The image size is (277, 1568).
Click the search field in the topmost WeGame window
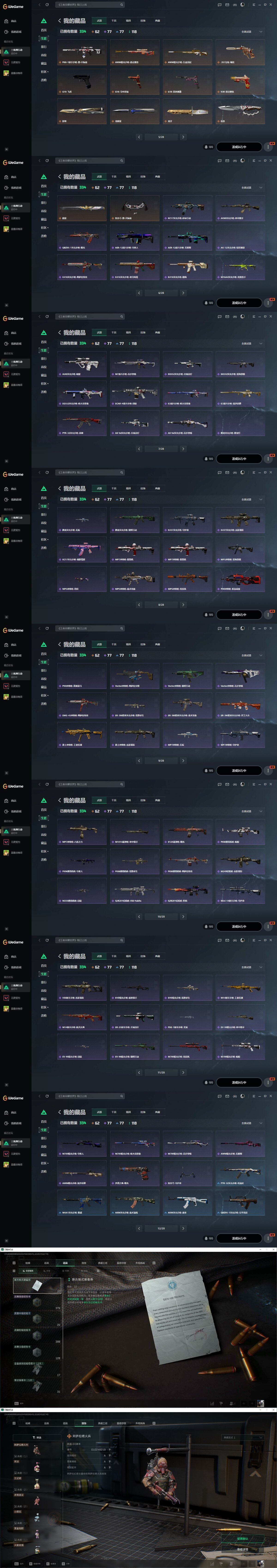pos(90,5)
